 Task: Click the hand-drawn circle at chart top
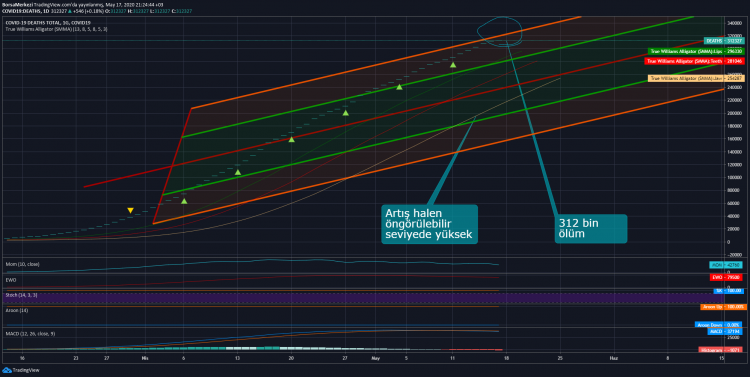[x=499, y=32]
